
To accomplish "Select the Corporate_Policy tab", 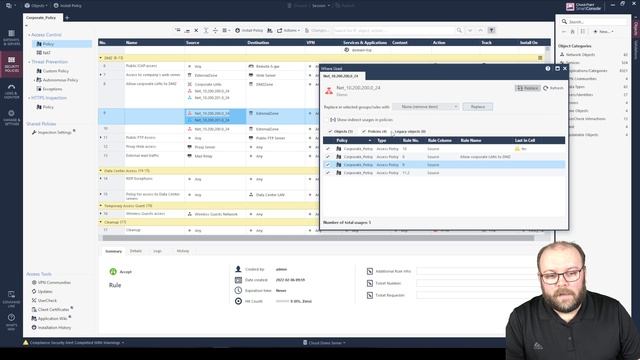I will point(43,18).
